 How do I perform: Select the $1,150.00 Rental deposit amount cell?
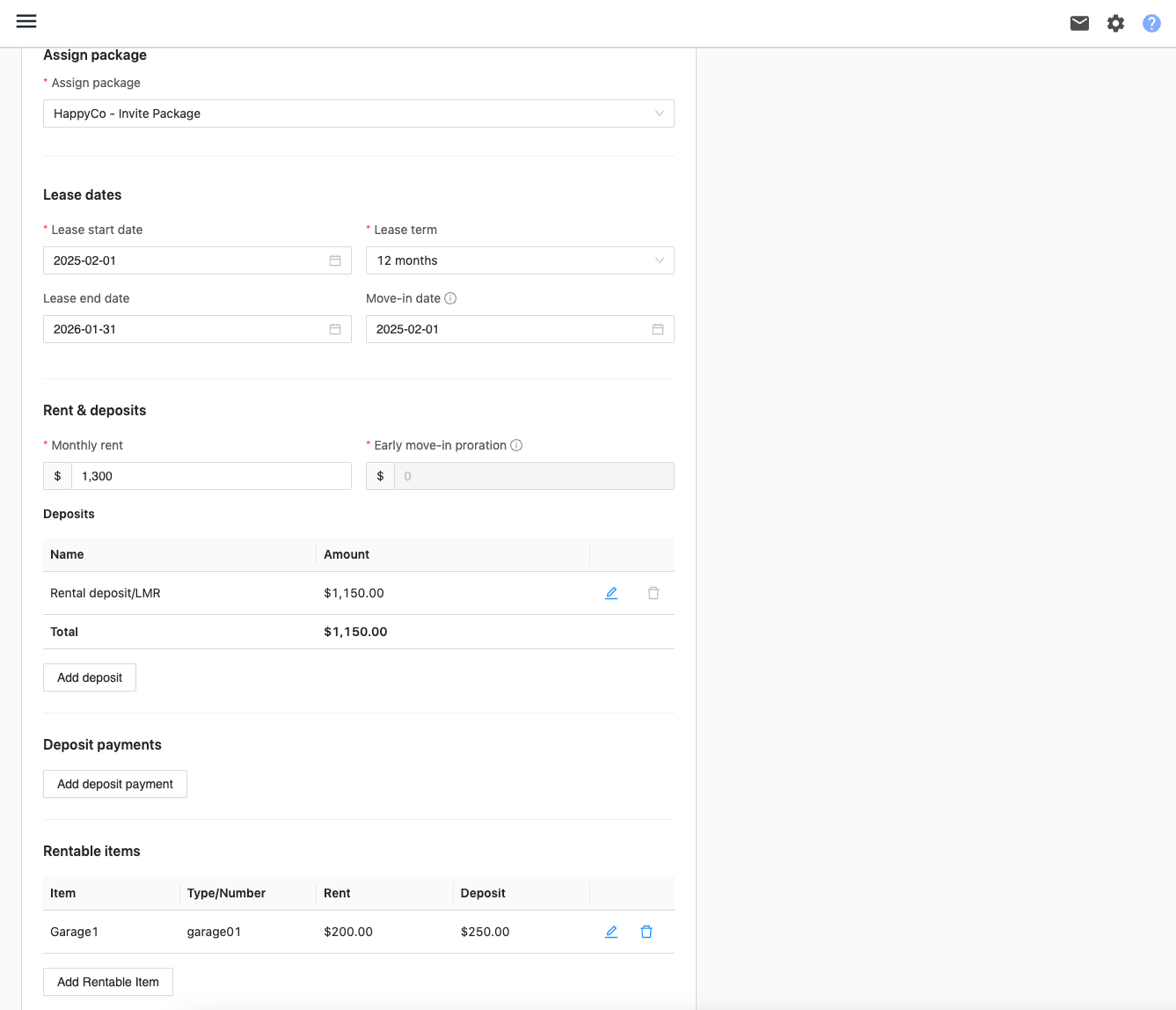453,593
